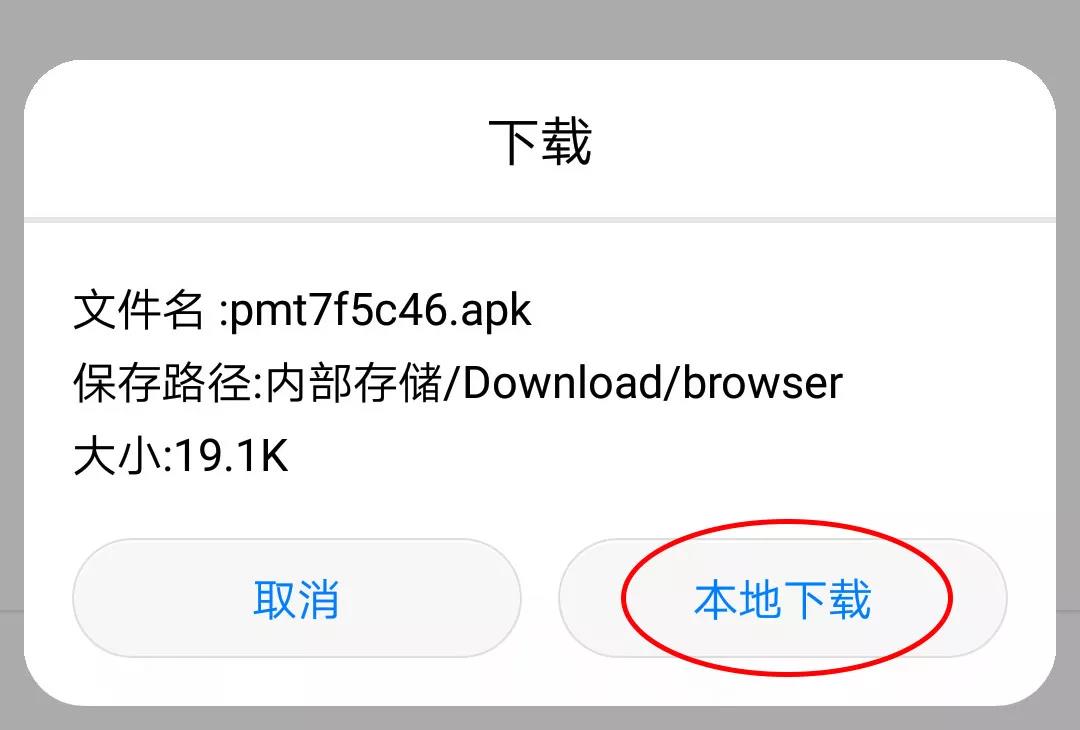Click the 19.1K file size value

tap(231, 456)
